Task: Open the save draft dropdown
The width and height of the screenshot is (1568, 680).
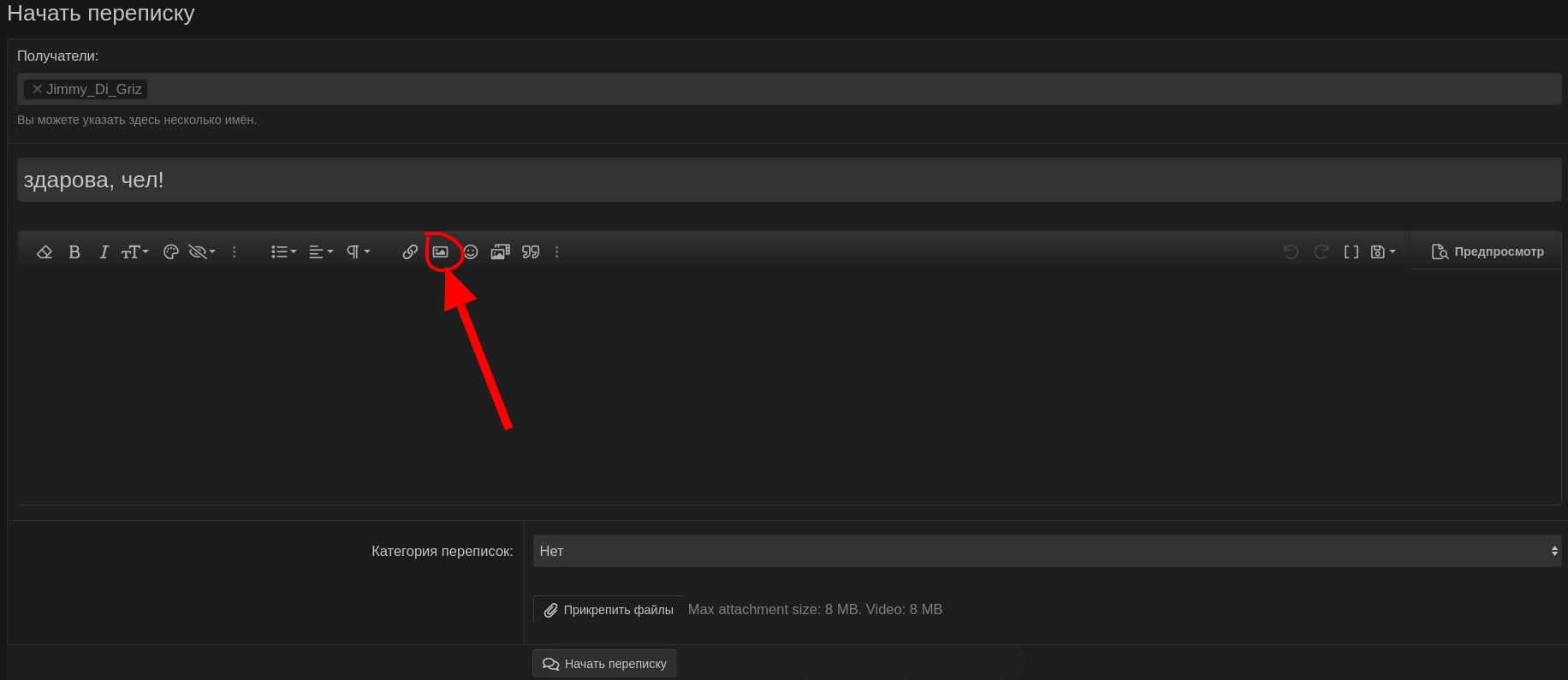Action: (x=1382, y=251)
